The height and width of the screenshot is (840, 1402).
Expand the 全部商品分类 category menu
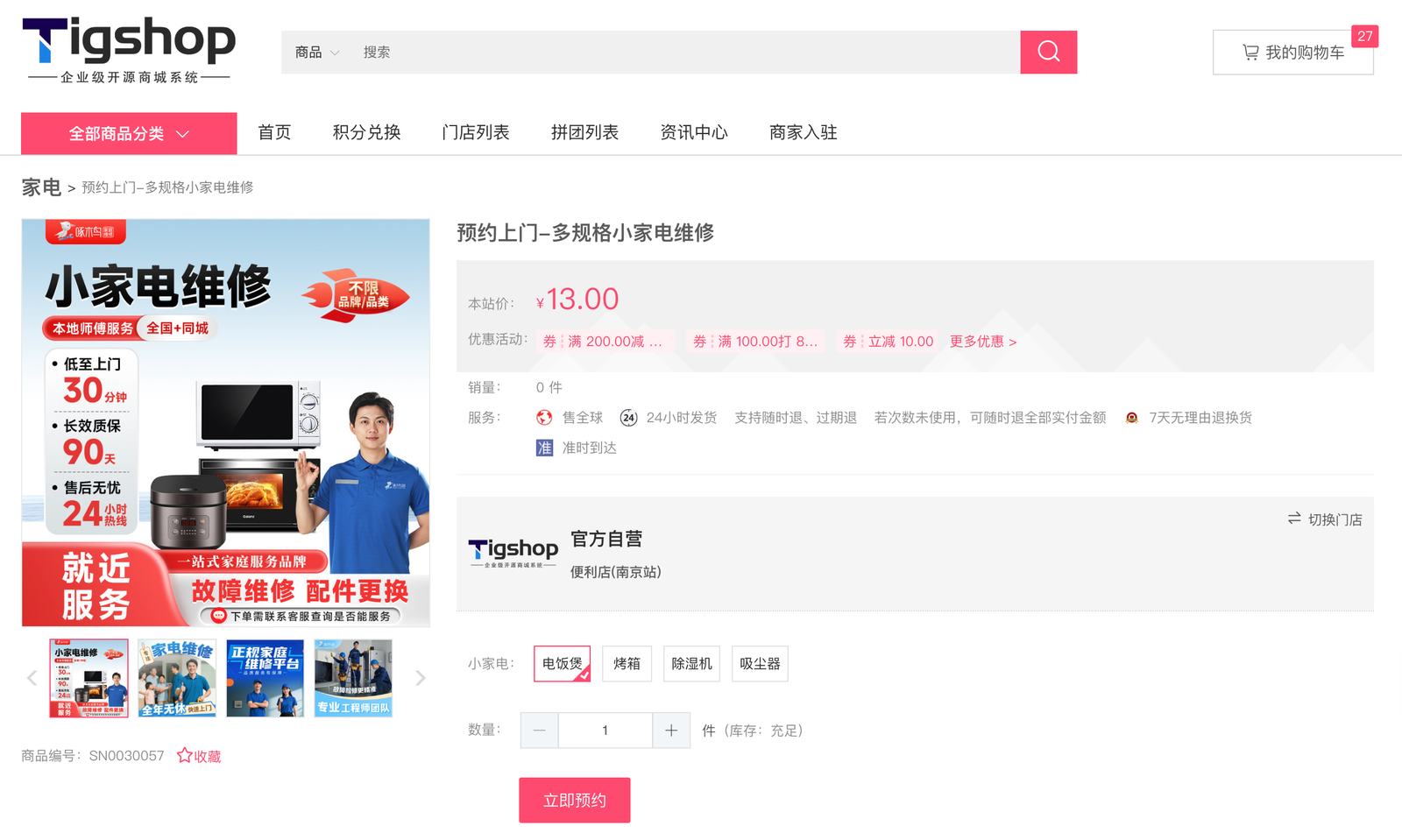click(x=129, y=133)
